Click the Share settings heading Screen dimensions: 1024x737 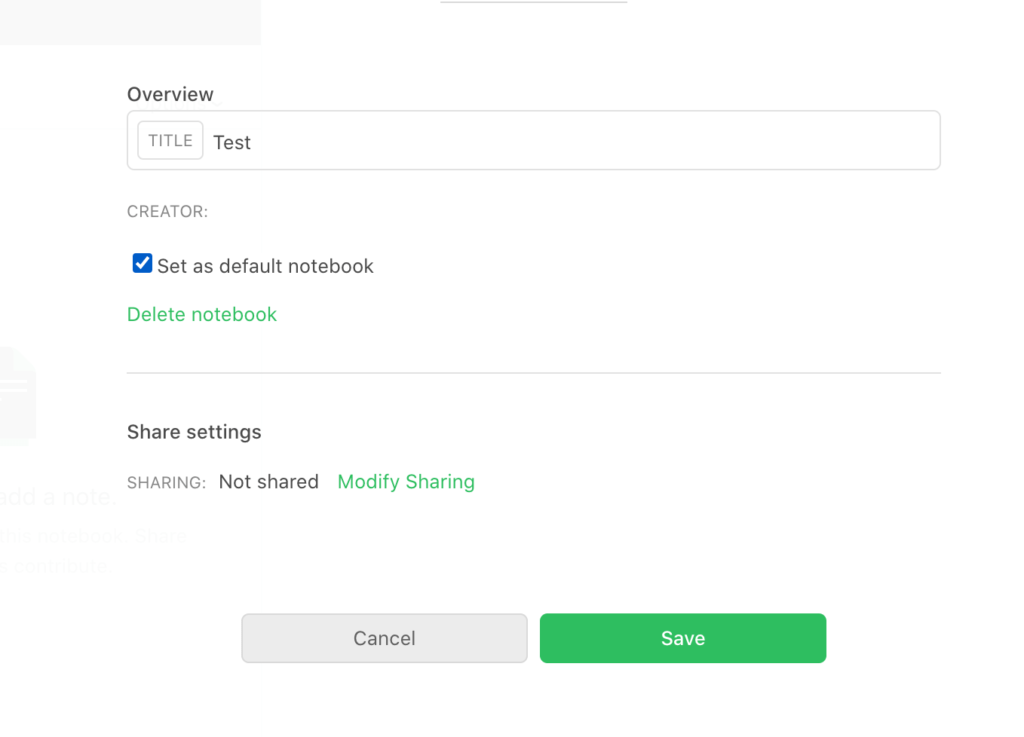pos(193,432)
